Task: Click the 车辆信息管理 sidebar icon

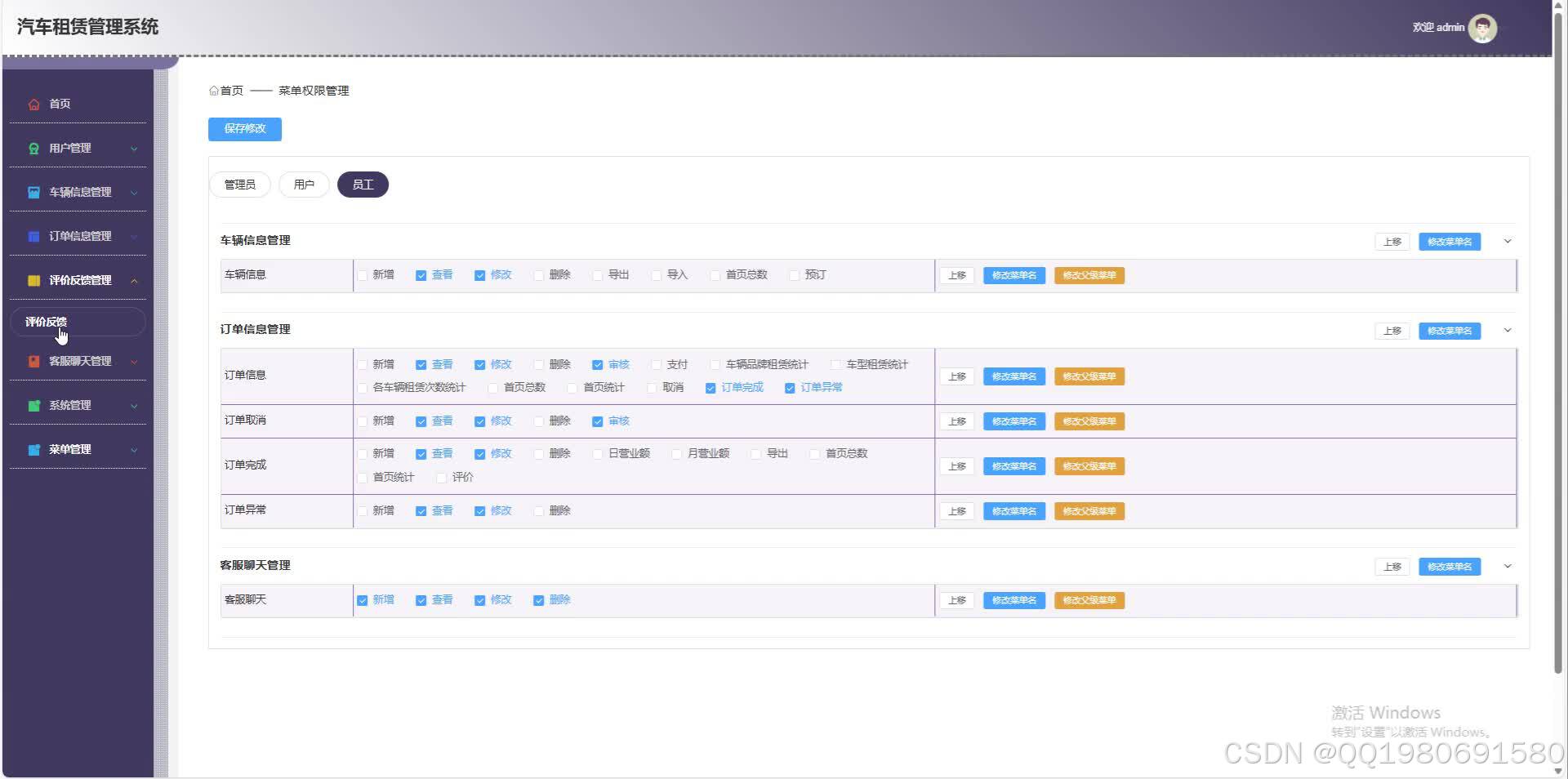Action: coord(33,193)
